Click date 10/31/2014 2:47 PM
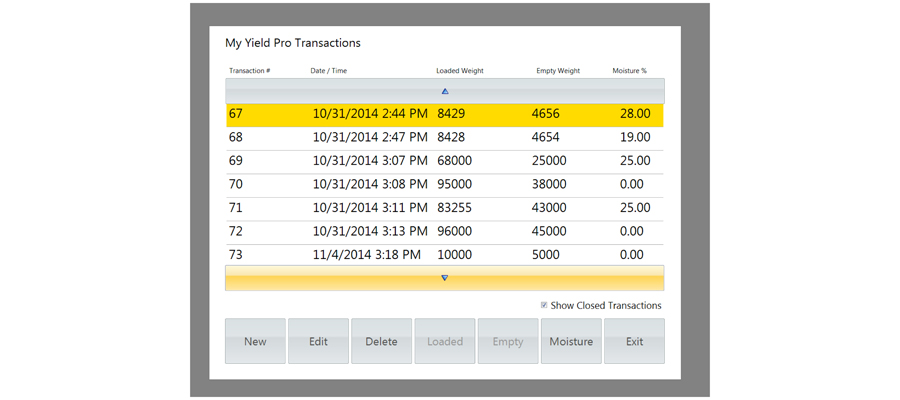Viewport: 900px width, 400px height. [370, 137]
